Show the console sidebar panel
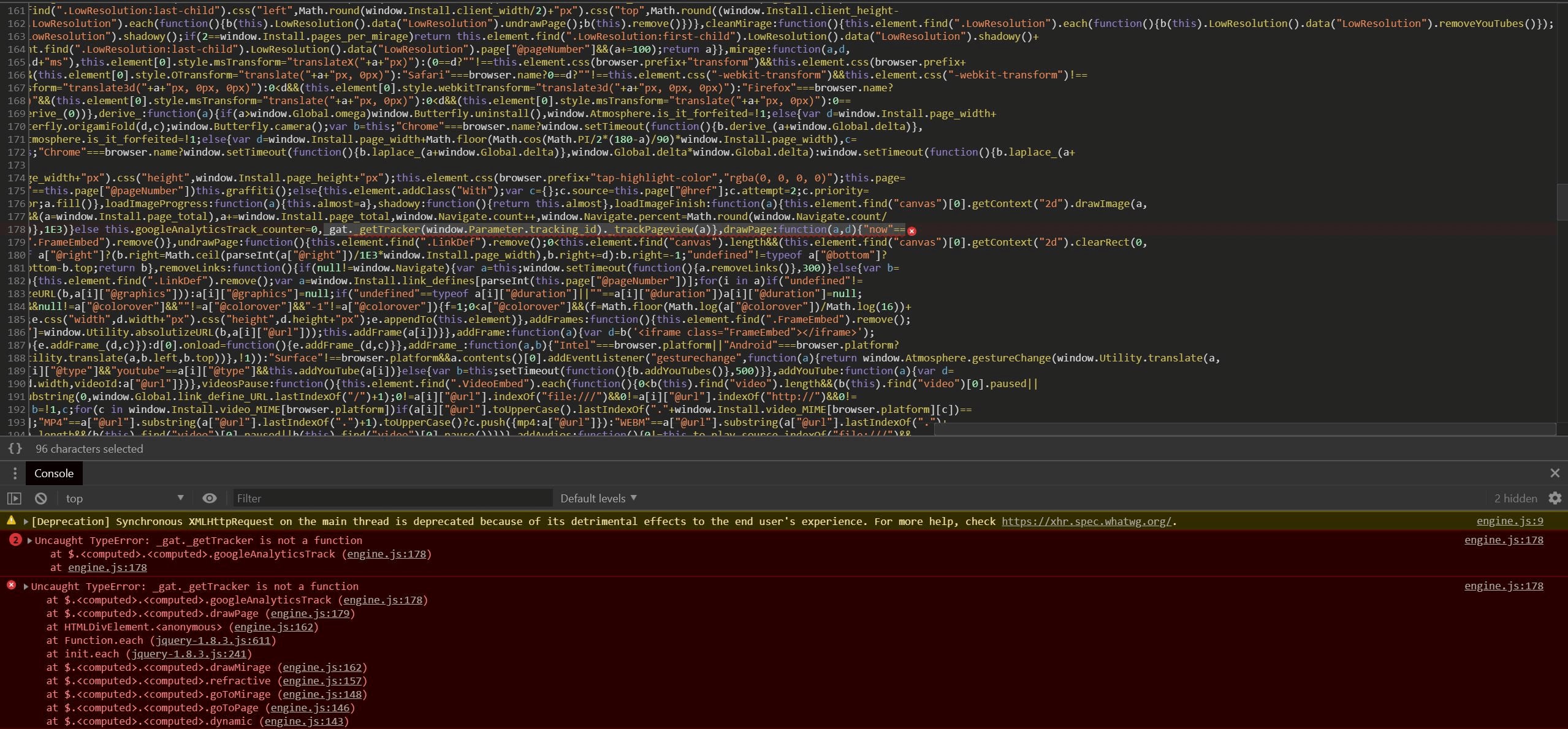 click(14, 499)
